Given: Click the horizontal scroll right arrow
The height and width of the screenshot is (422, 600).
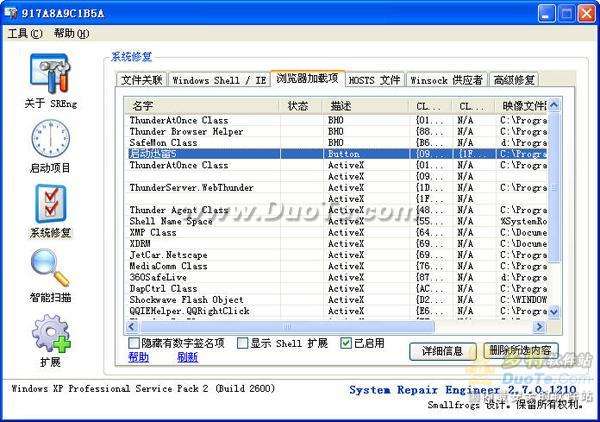Looking at the screenshot, I should point(540,326).
